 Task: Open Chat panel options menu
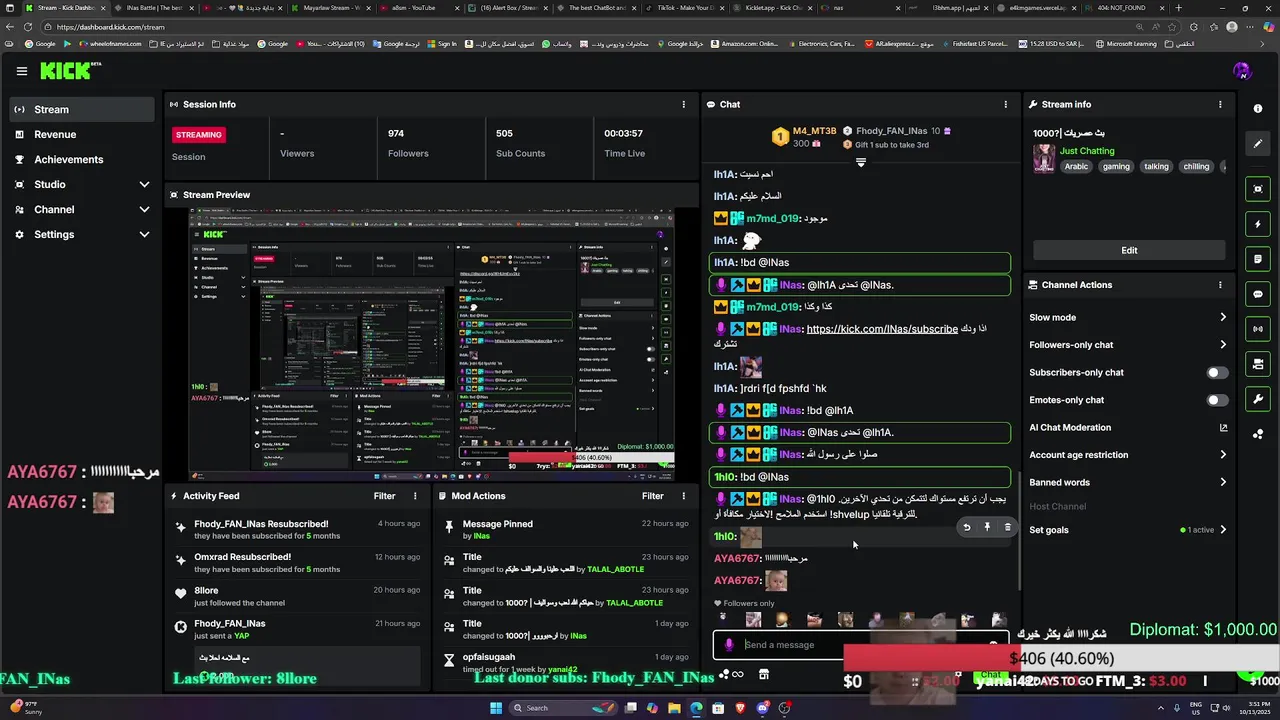click(x=1006, y=104)
